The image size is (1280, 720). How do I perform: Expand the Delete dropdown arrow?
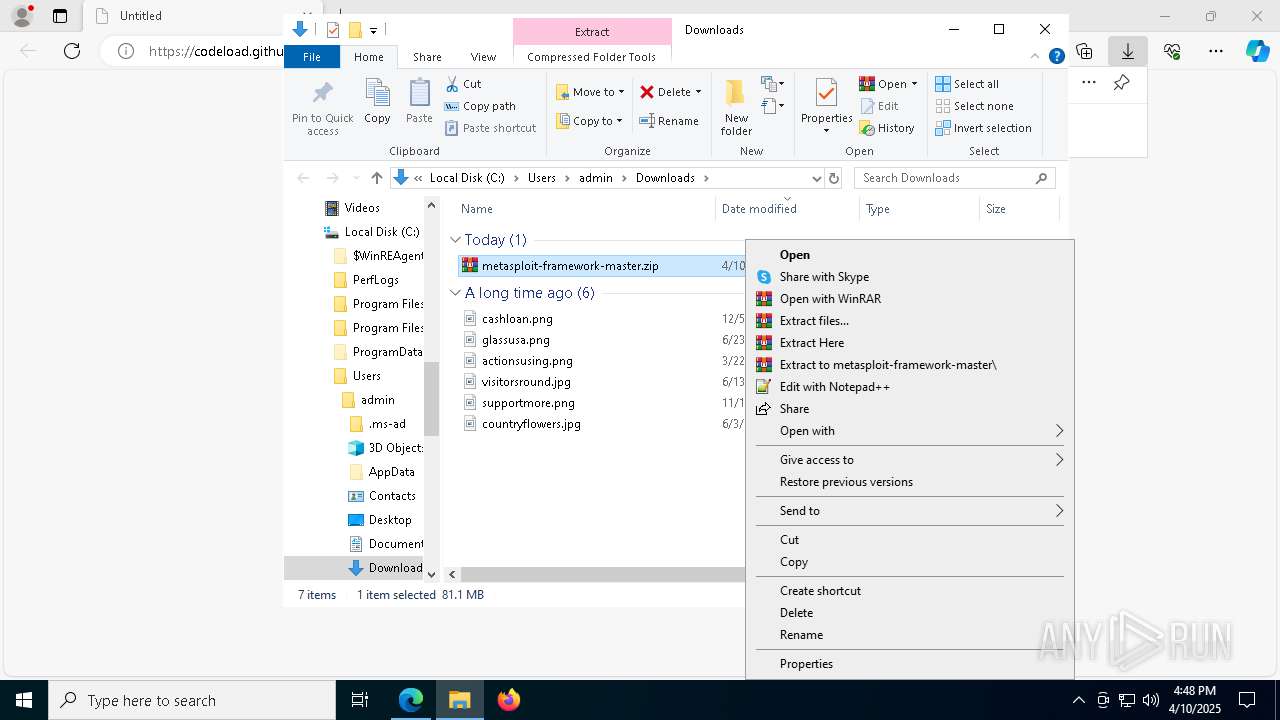[698, 92]
